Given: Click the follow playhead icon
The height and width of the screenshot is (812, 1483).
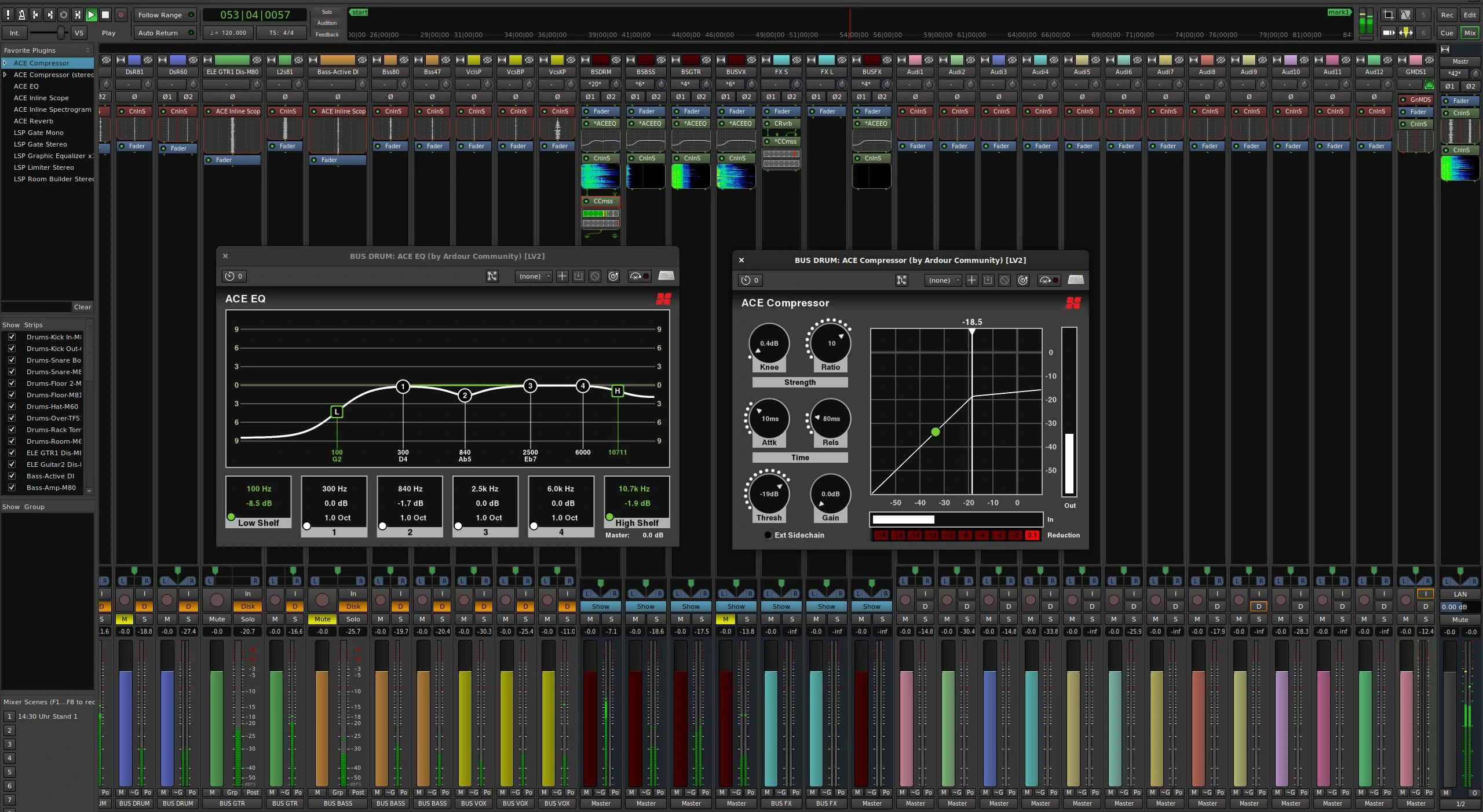Looking at the screenshot, I should click(x=1389, y=32).
